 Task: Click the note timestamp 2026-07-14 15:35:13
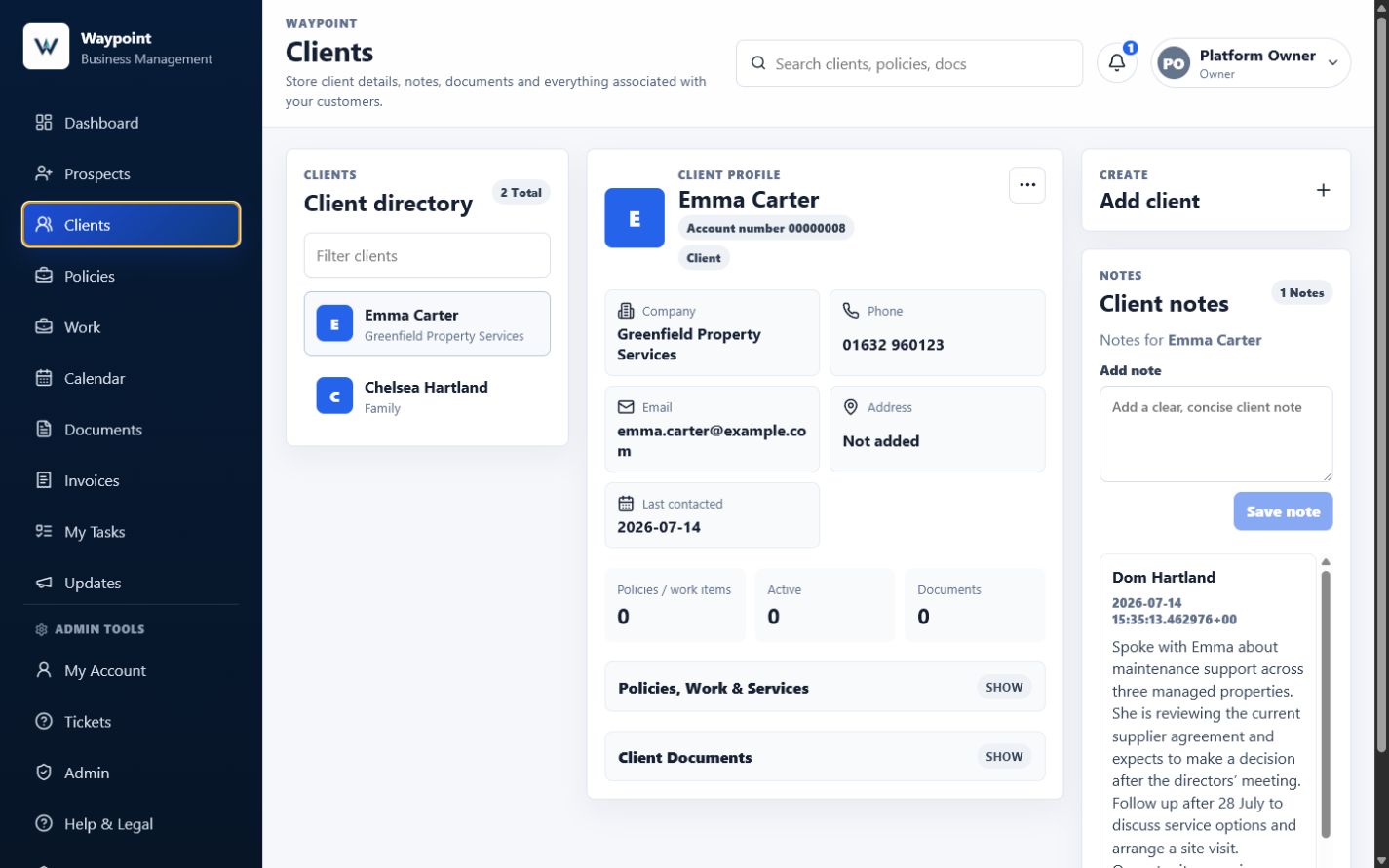(x=1175, y=611)
